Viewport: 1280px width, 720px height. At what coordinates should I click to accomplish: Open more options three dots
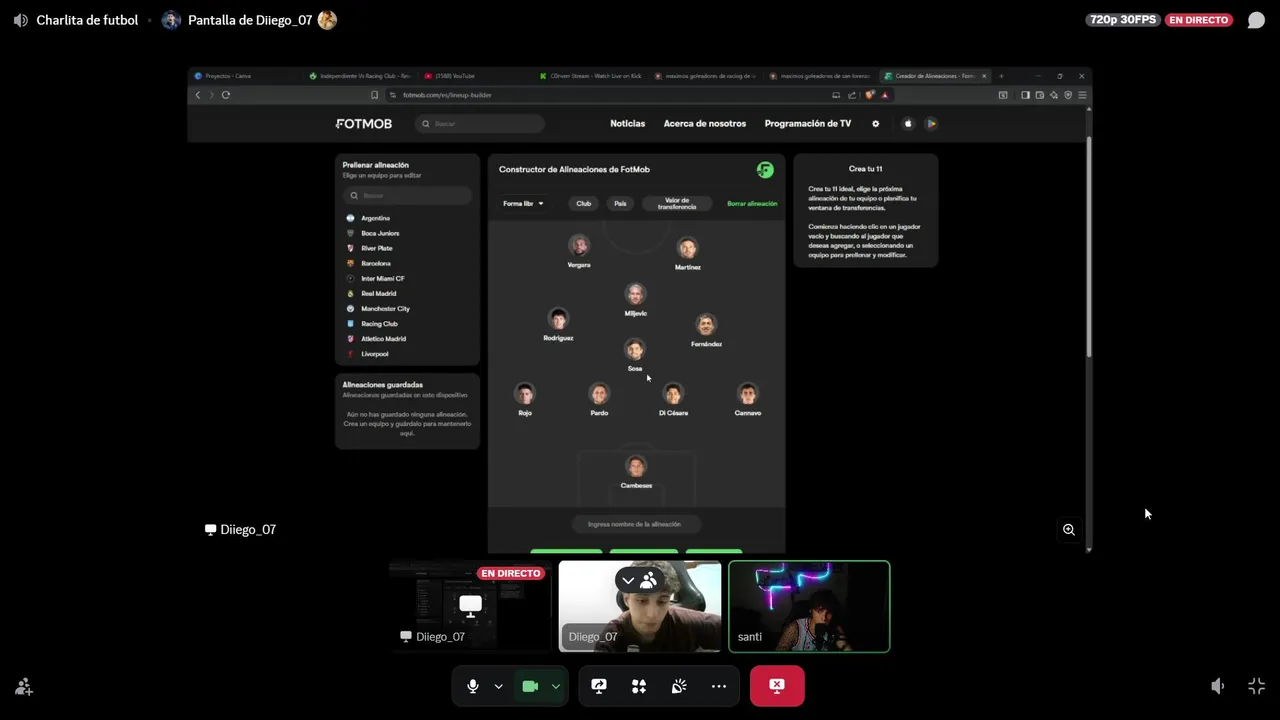click(x=719, y=686)
